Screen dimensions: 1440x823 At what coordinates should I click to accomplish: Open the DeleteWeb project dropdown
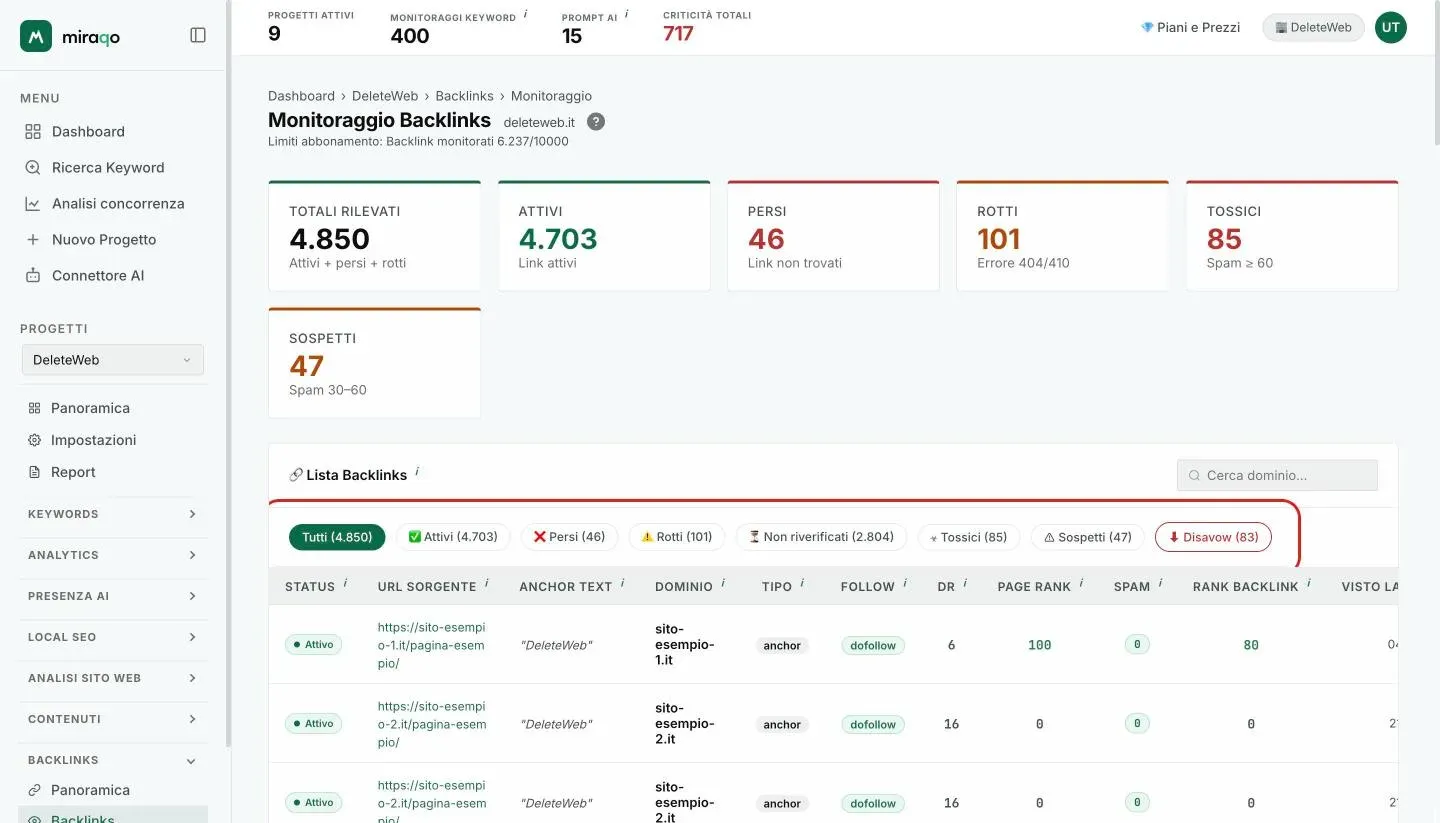point(113,360)
